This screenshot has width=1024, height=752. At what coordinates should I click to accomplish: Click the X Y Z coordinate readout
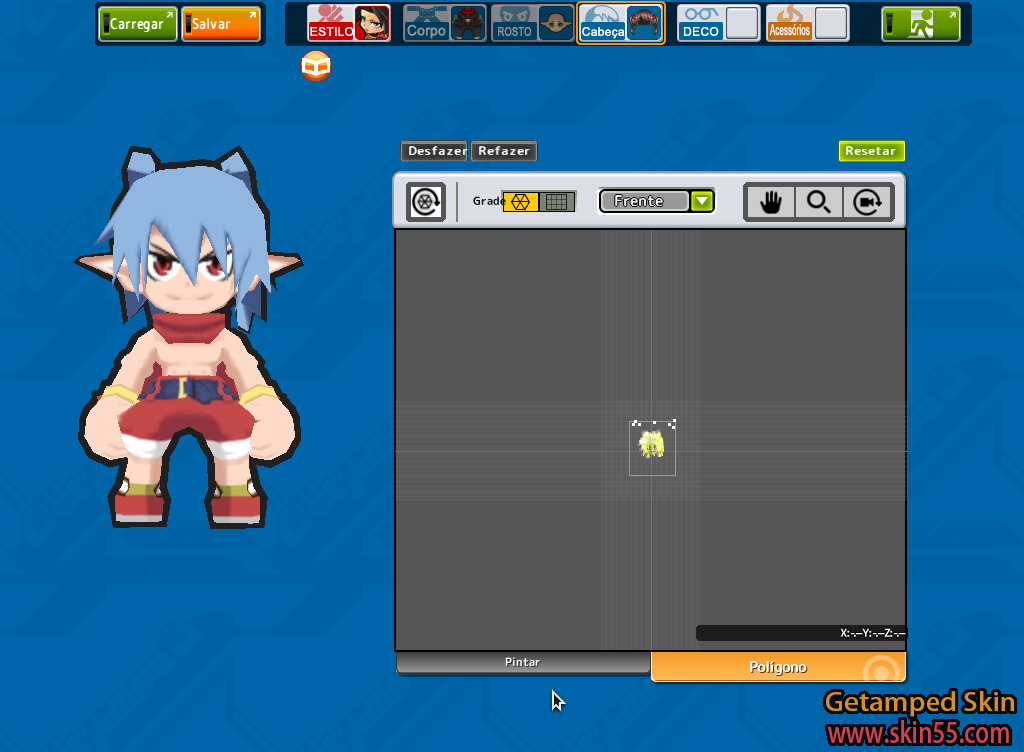click(801, 633)
